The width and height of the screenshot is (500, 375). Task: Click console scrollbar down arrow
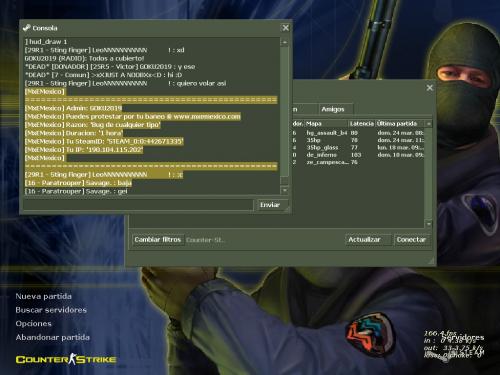(284, 190)
